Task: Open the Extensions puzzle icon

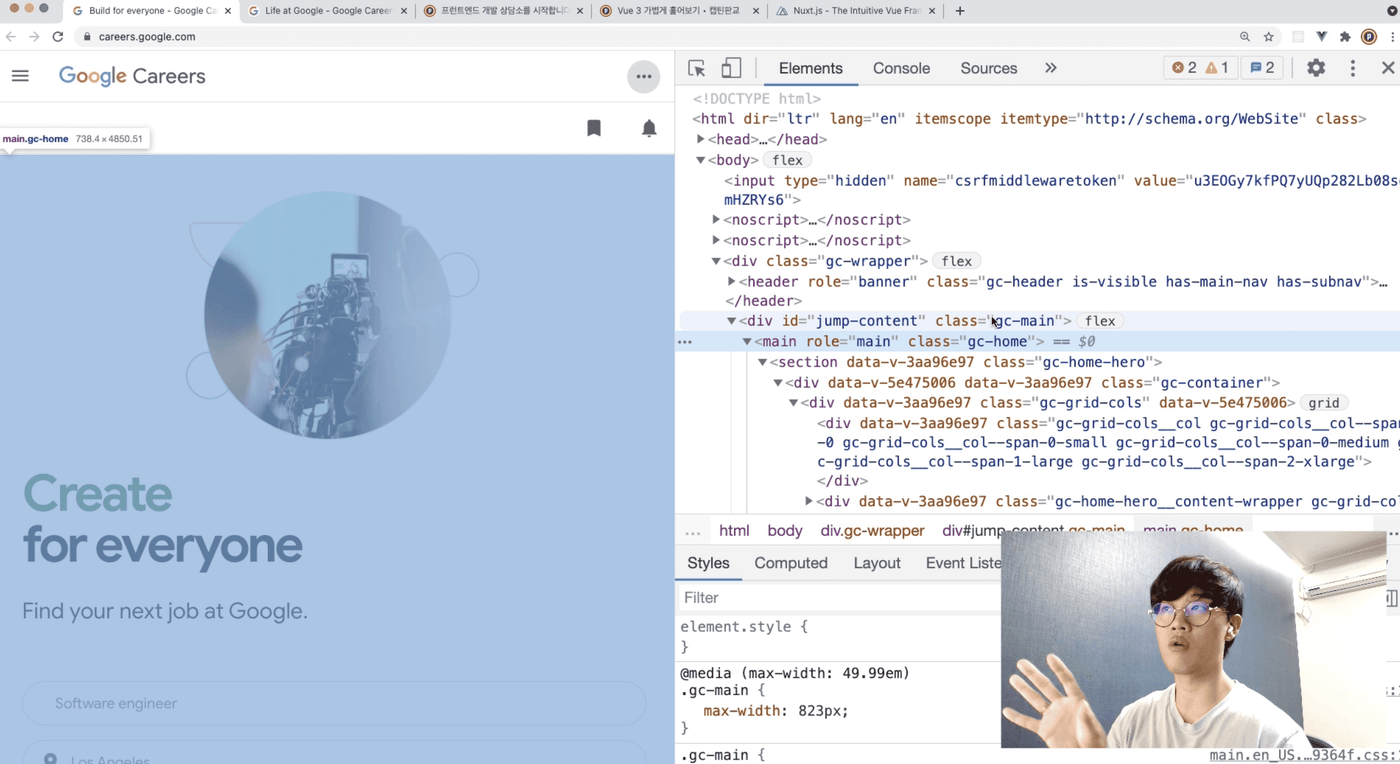Action: click(1345, 36)
